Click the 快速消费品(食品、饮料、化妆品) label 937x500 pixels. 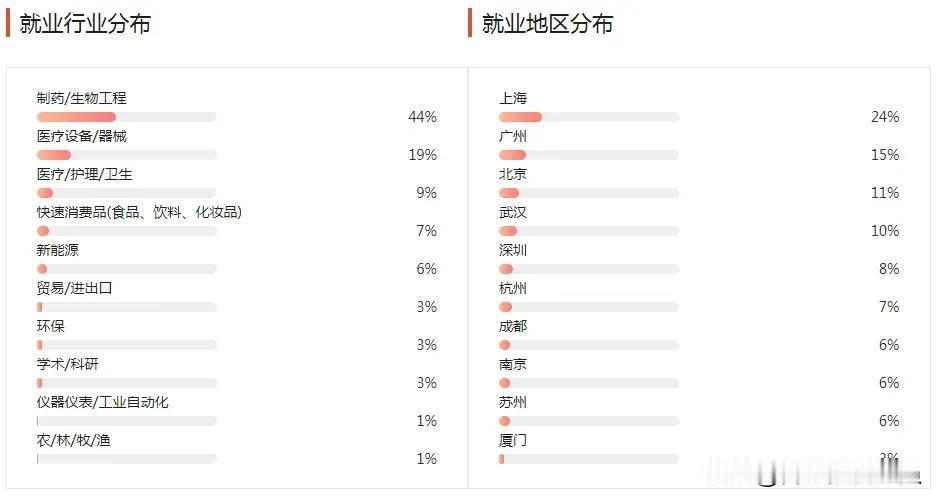tap(139, 212)
